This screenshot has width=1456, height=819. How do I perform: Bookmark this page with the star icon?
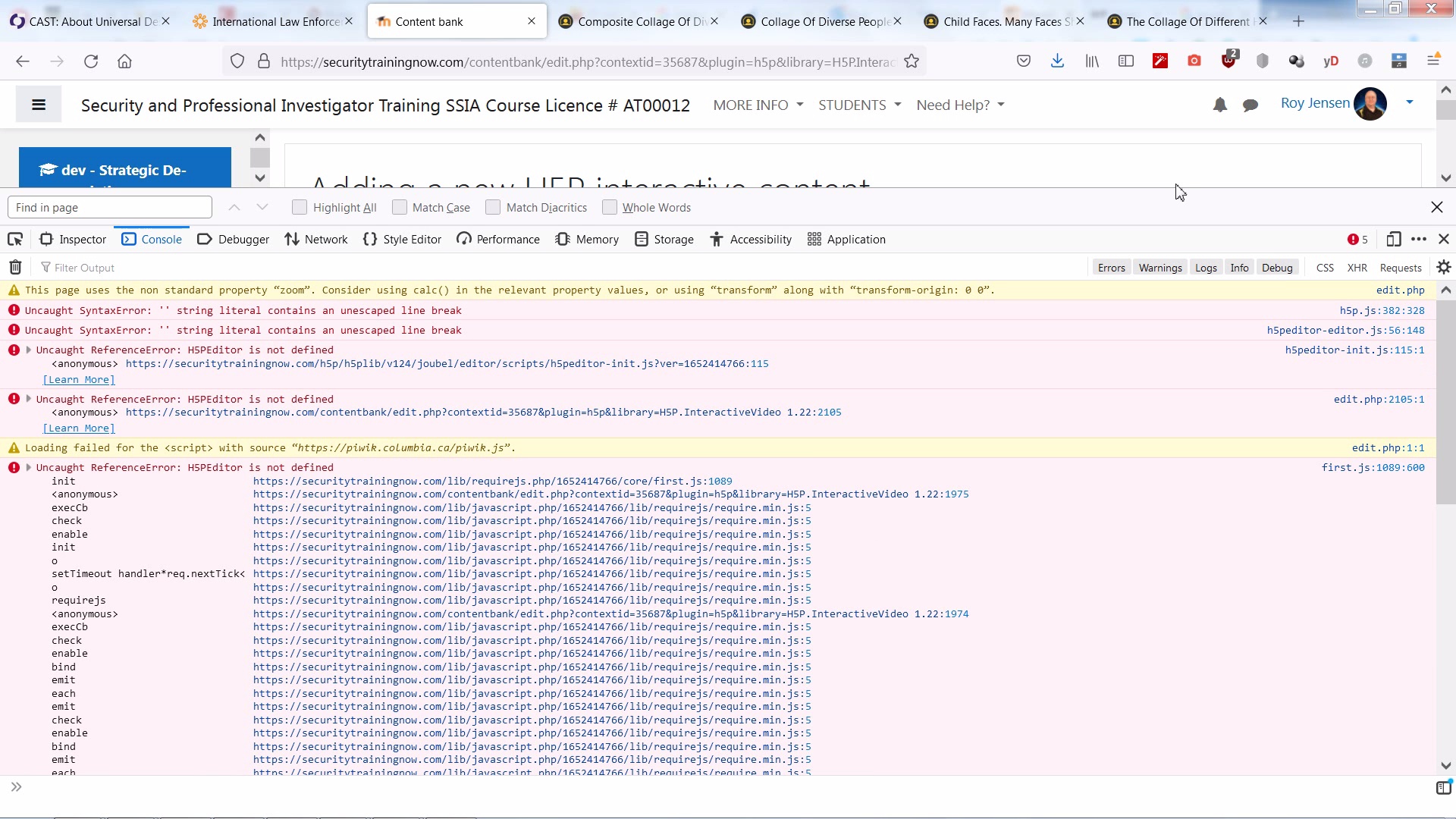(x=912, y=61)
